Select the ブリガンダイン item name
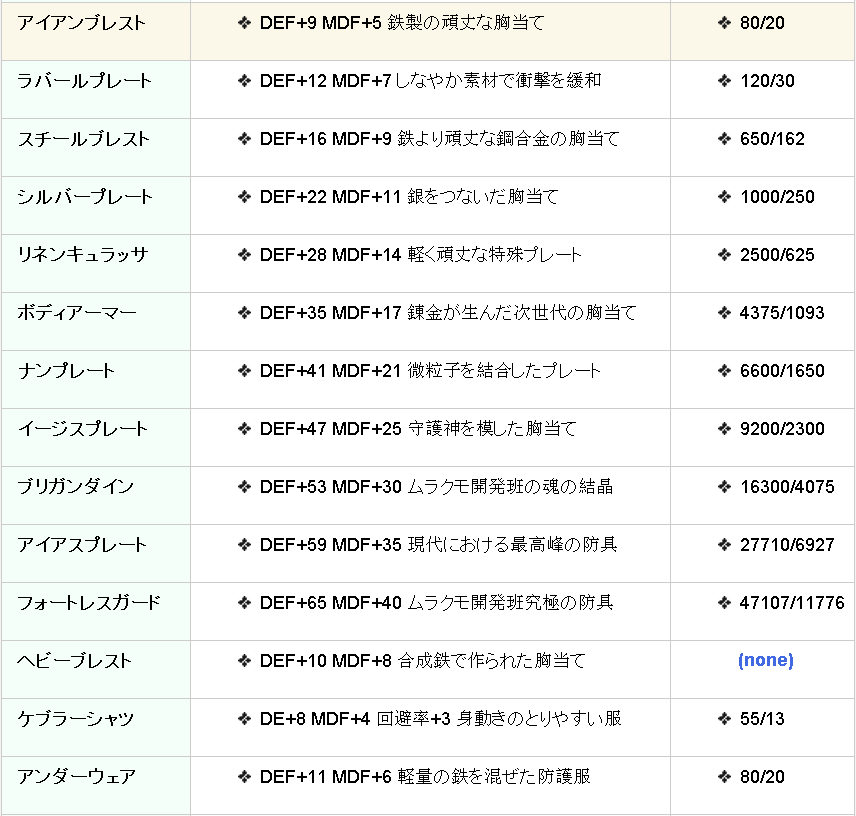This screenshot has height=816, width=856. 75,487
